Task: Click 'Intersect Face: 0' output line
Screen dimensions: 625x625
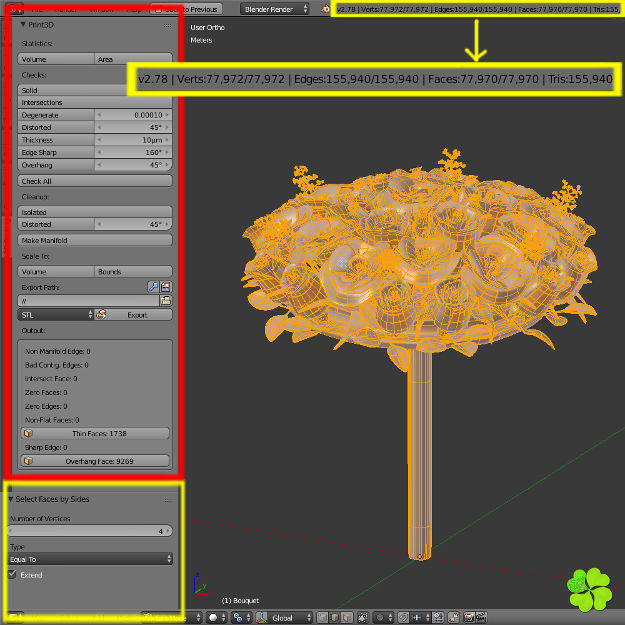Action: coord(51,378)
